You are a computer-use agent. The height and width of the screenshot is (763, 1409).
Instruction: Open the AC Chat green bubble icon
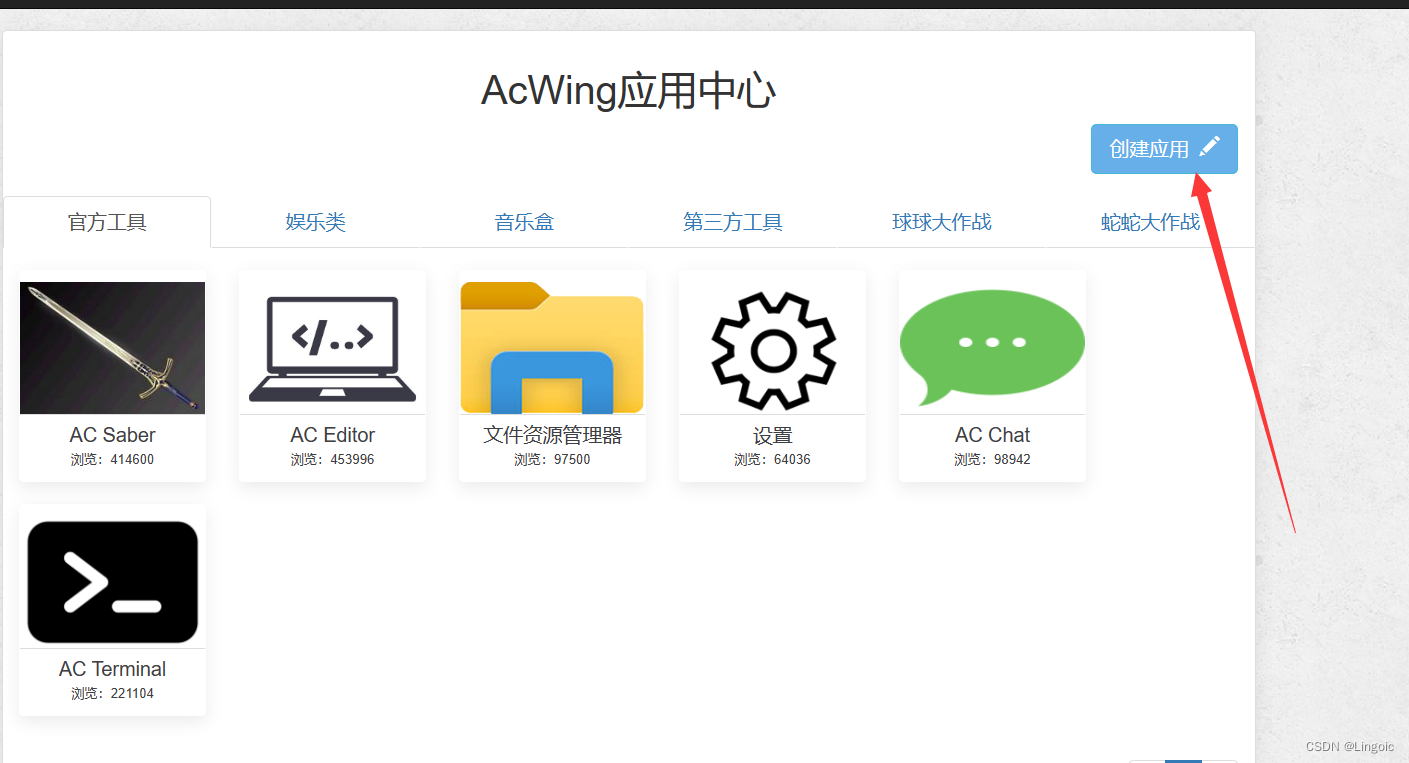pyautogui.click(x=992, y=345)
